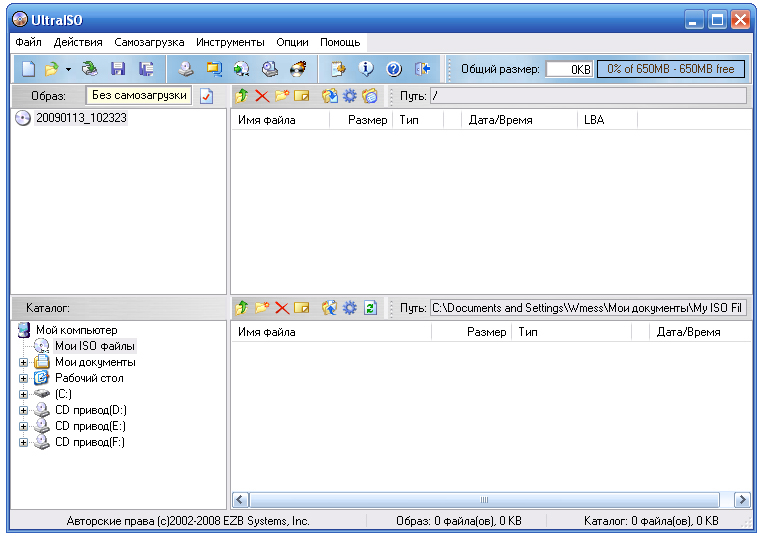Expand the CD привод(D:) tree node
Image resolution: width=771 pixels, height=540 pixels.
pos(23,410)
